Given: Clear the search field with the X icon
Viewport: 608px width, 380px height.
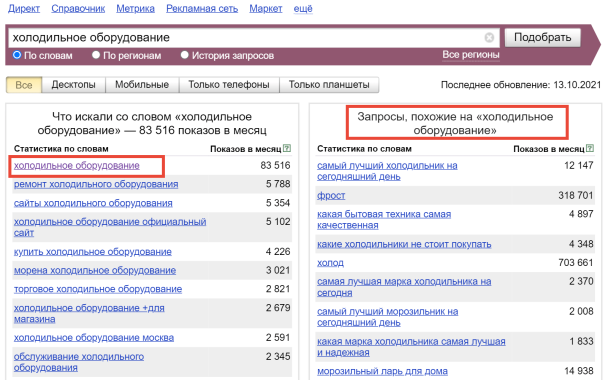Looking at the screenshot, I should [489, 38].
